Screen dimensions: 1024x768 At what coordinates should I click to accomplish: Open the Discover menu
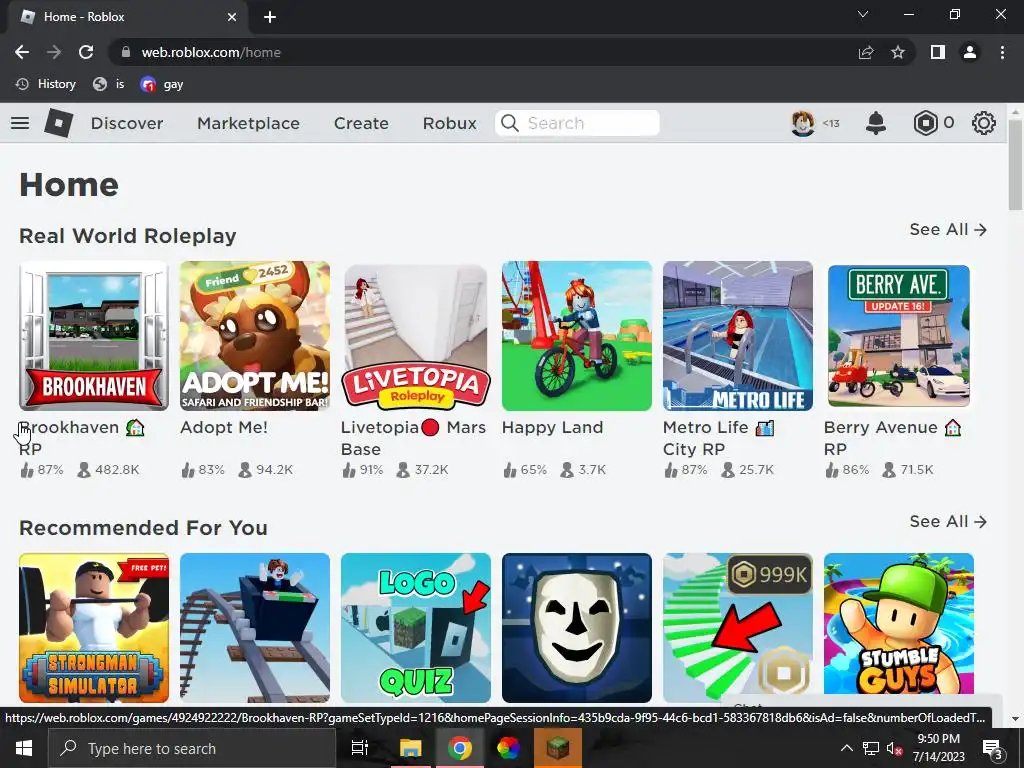[127, 123]
